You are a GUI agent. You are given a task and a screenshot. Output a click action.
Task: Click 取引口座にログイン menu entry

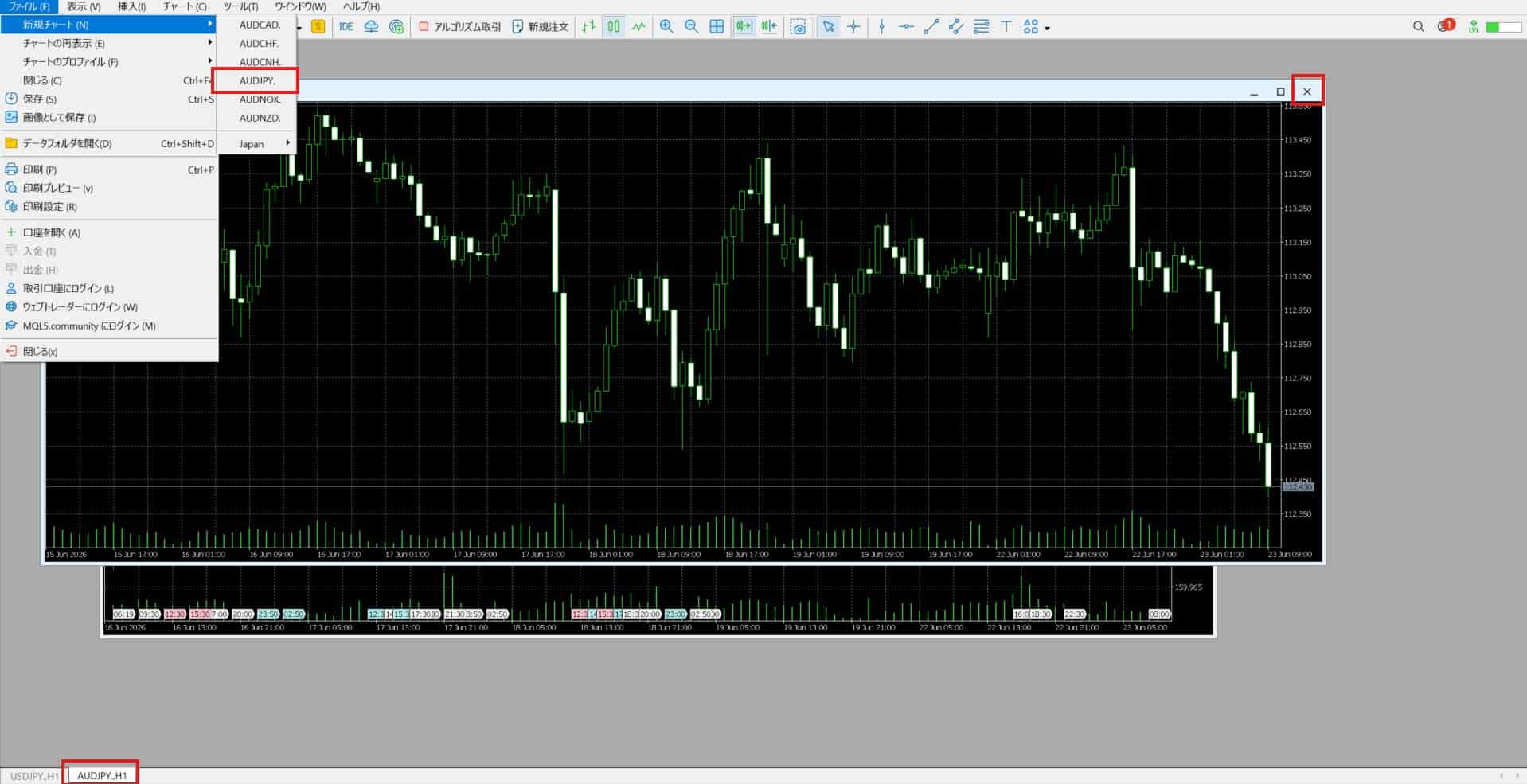(x=109, y=288)
